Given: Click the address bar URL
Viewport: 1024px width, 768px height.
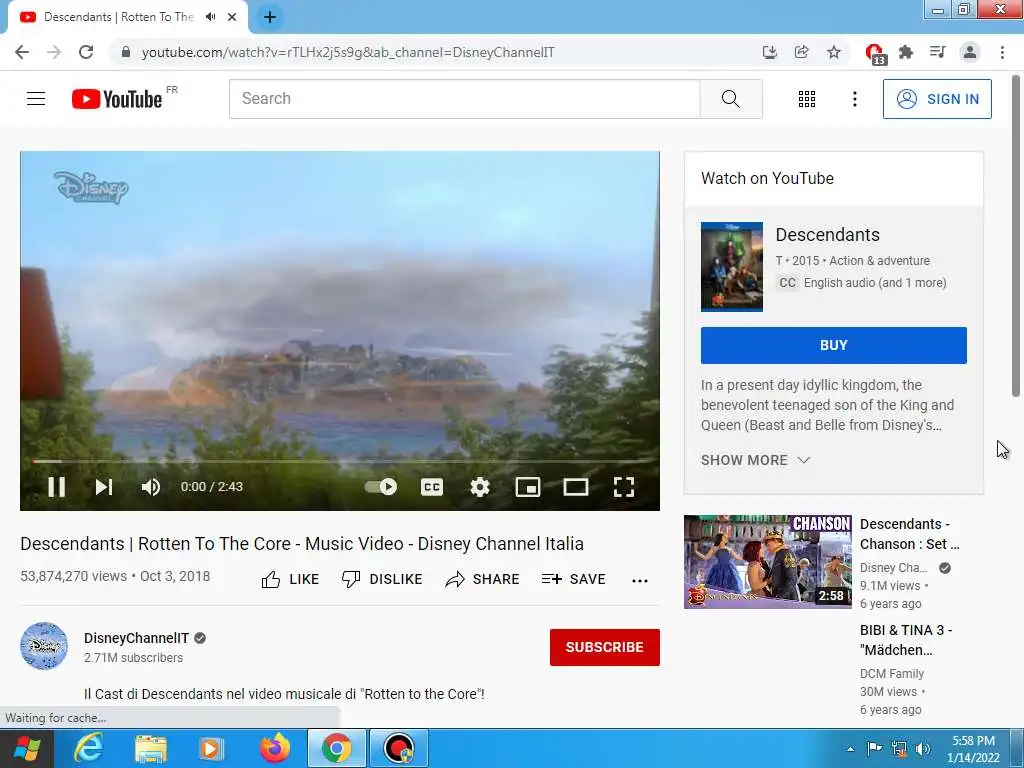Looking at the screenshot, I should (348, 52).
